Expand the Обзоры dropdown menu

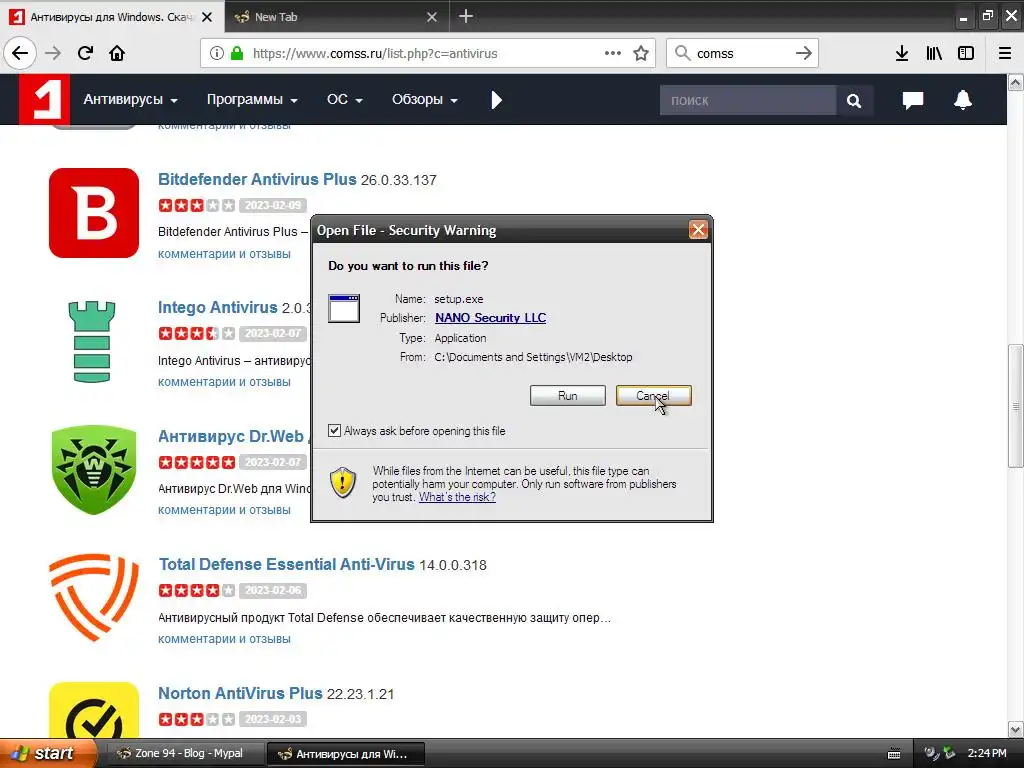pyautogui.click(x=424, y=99)
